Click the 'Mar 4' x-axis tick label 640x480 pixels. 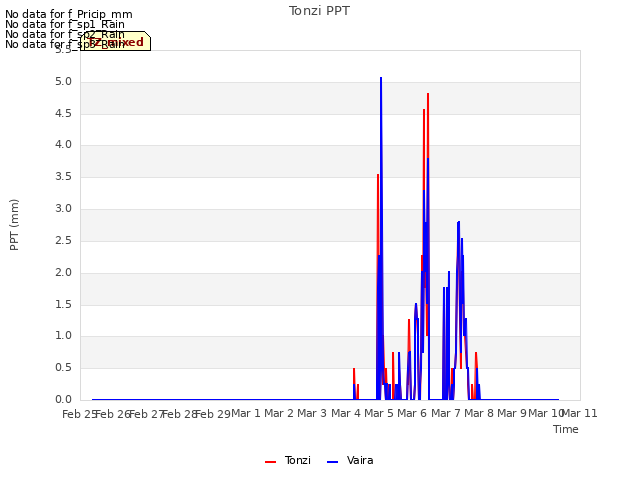[346, 413]
